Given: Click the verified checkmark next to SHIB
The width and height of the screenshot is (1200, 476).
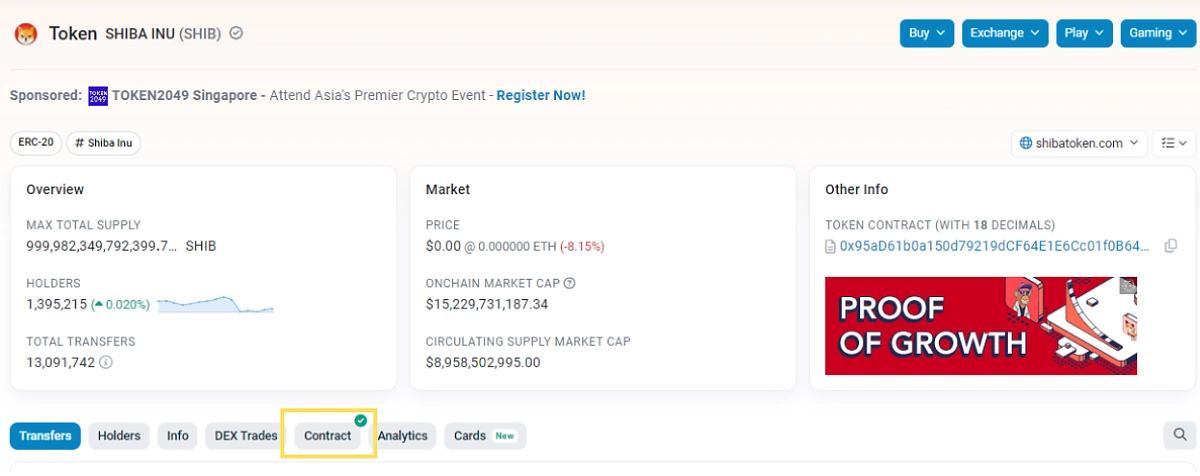Looking at the screenshot, I should (236, 33).
